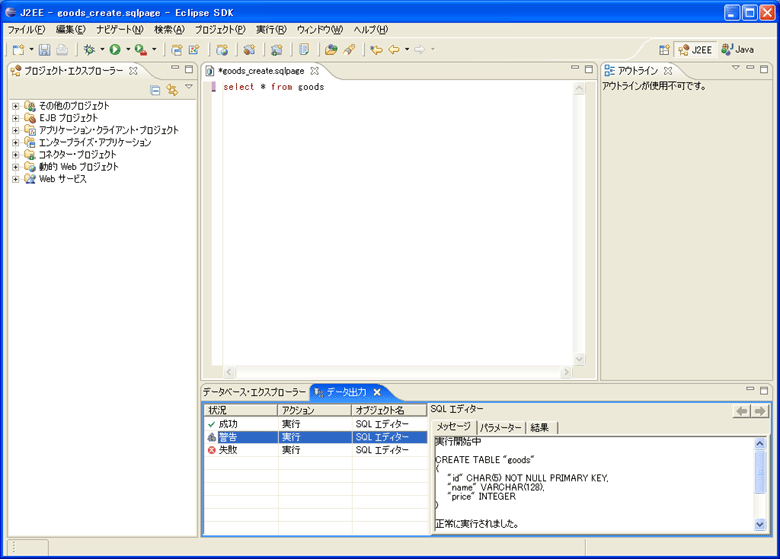Image resolution: width=780 pixels, height=559 pixels.
Task: Switch to the Java perspective
Action: pos(738,49)
